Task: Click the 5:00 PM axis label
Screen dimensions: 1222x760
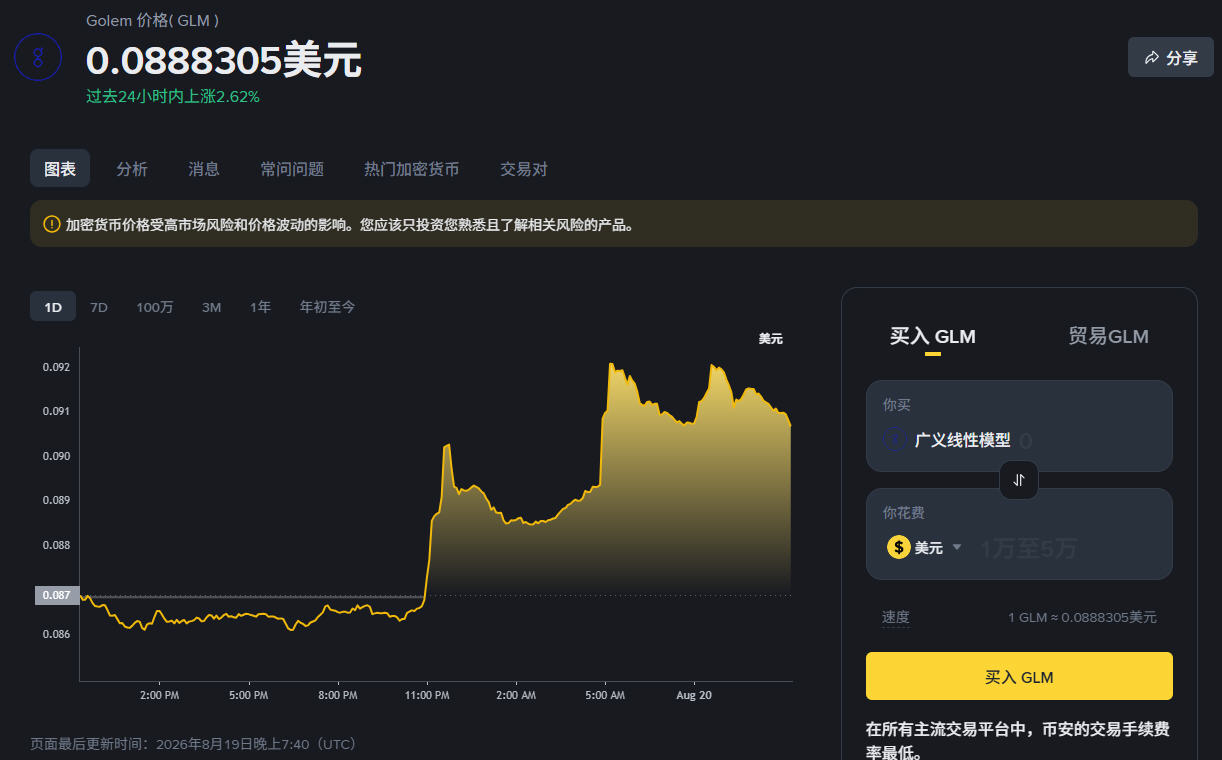Action: click(248, 694)
